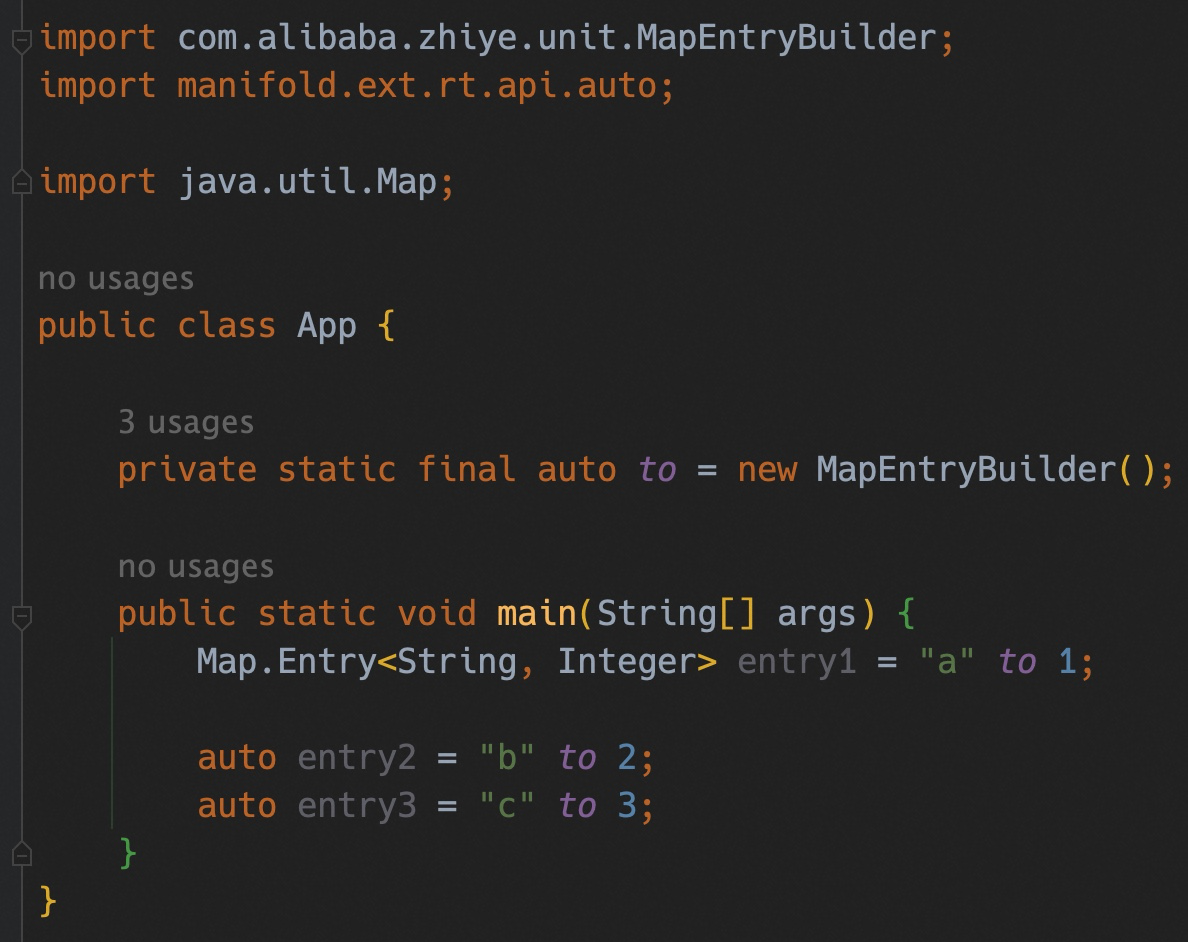
Task: Click the to operator in the entry3 line
Action: tap(578, 805)
